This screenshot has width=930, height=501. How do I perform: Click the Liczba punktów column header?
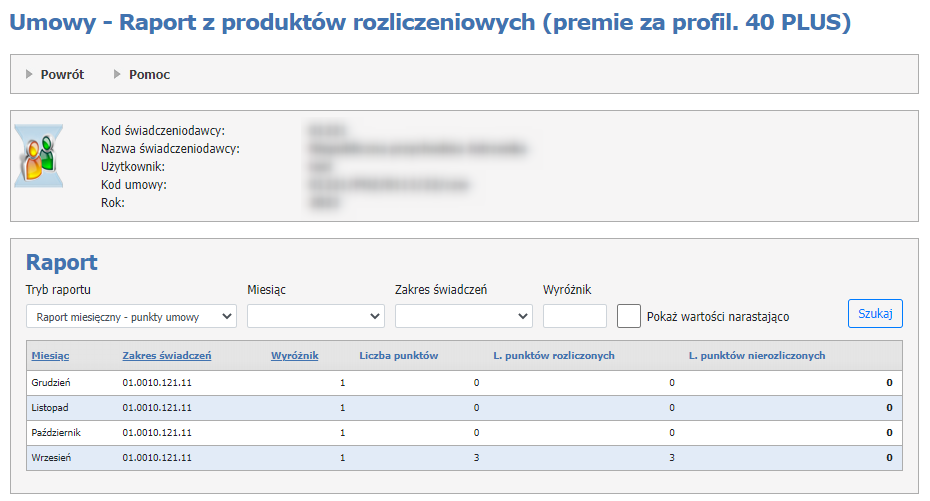pos(398,355)
